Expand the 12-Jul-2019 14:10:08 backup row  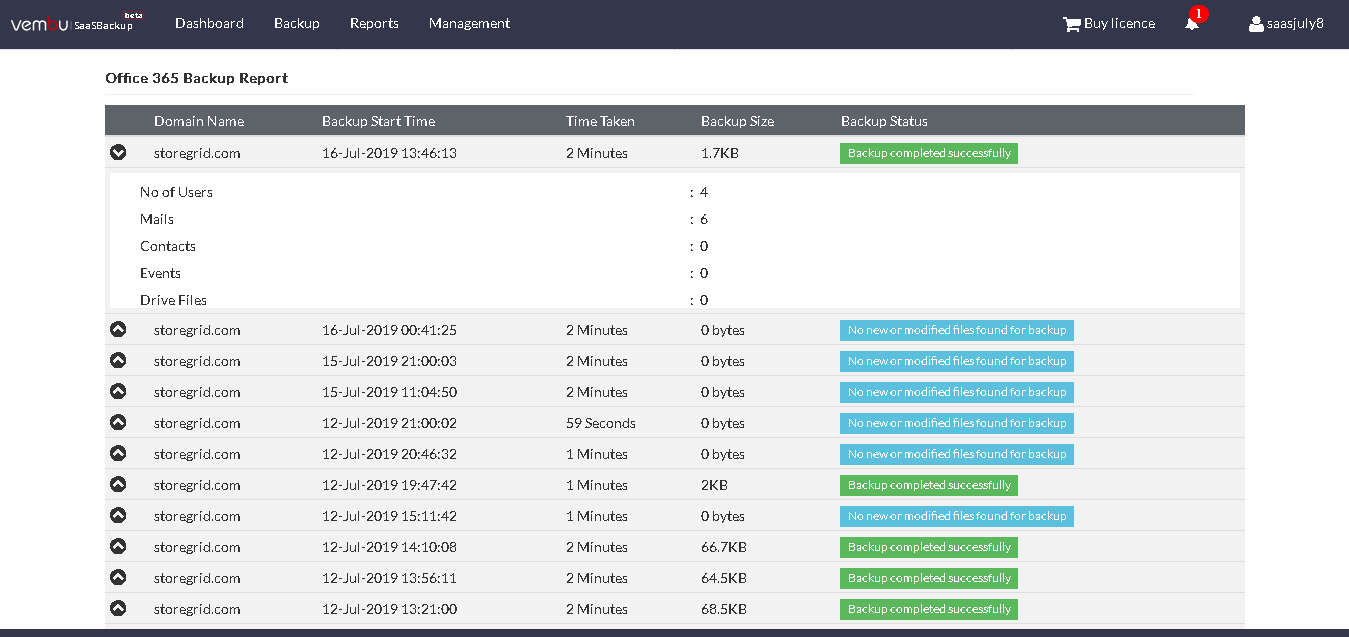118,546
